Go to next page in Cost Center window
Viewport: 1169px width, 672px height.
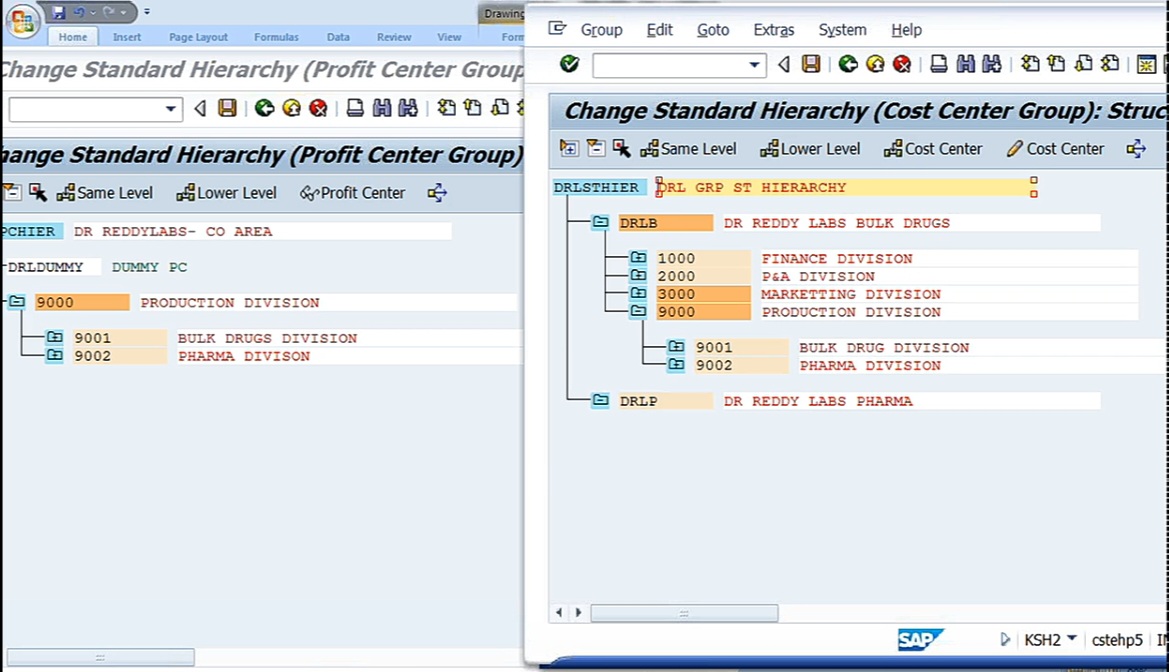point(1083,64)
